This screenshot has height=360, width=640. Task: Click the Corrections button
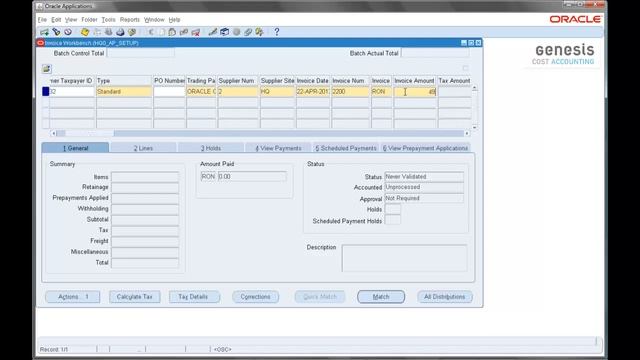(x=256, y=297)
